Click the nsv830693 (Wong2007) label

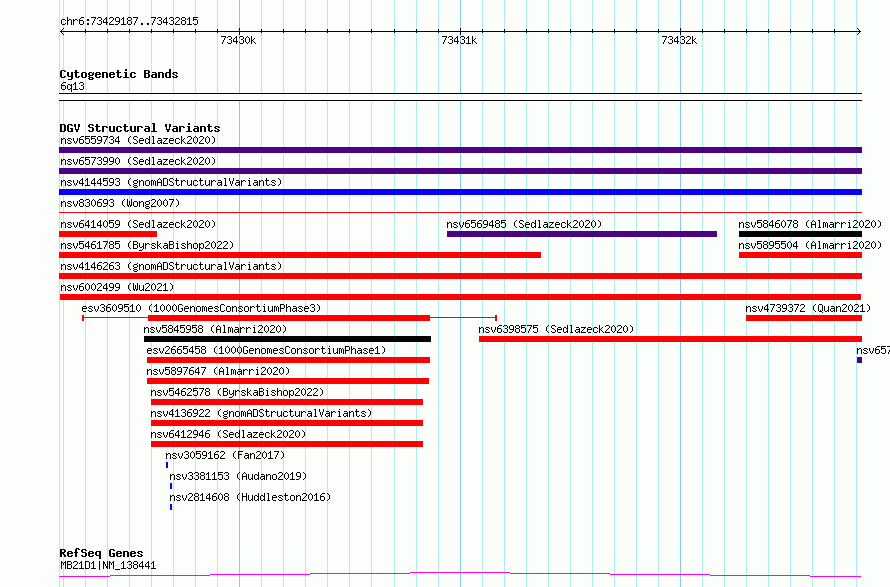(120, 203)
